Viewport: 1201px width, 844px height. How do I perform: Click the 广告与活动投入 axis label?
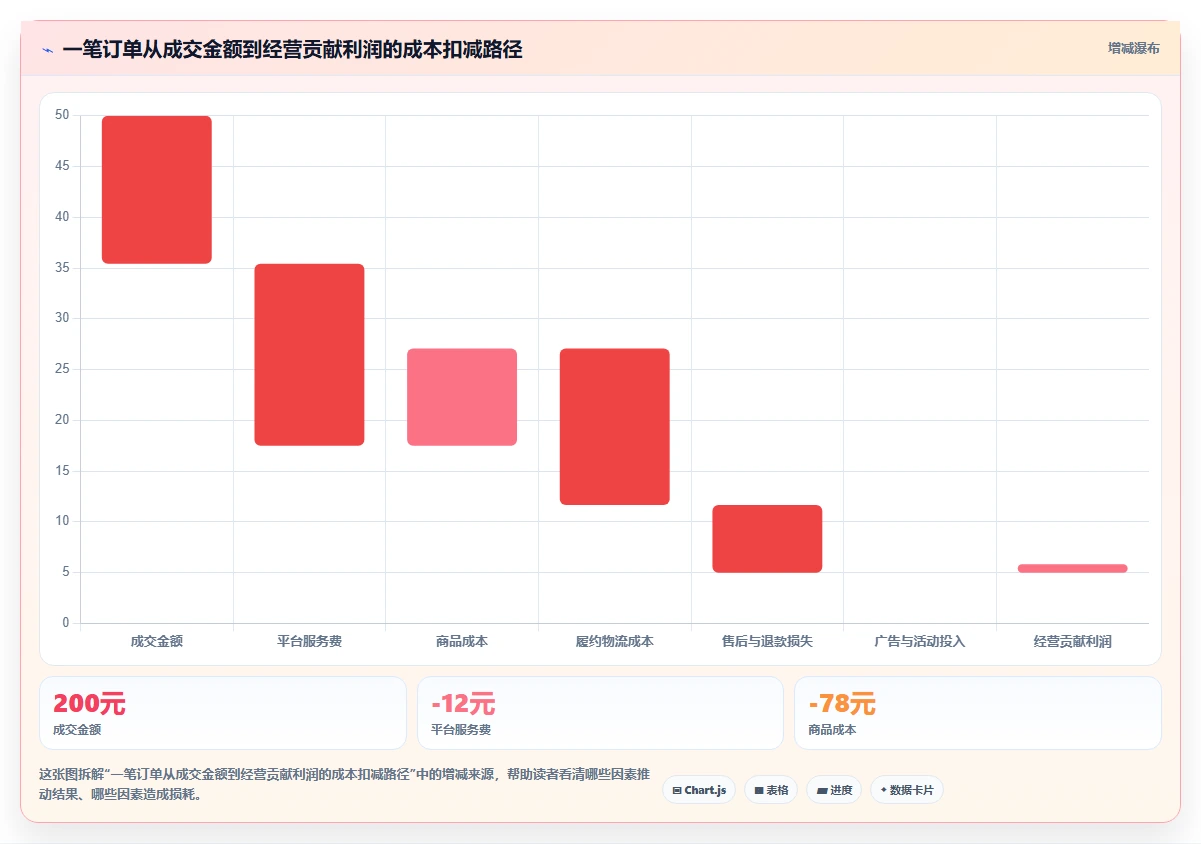(920, 641)
